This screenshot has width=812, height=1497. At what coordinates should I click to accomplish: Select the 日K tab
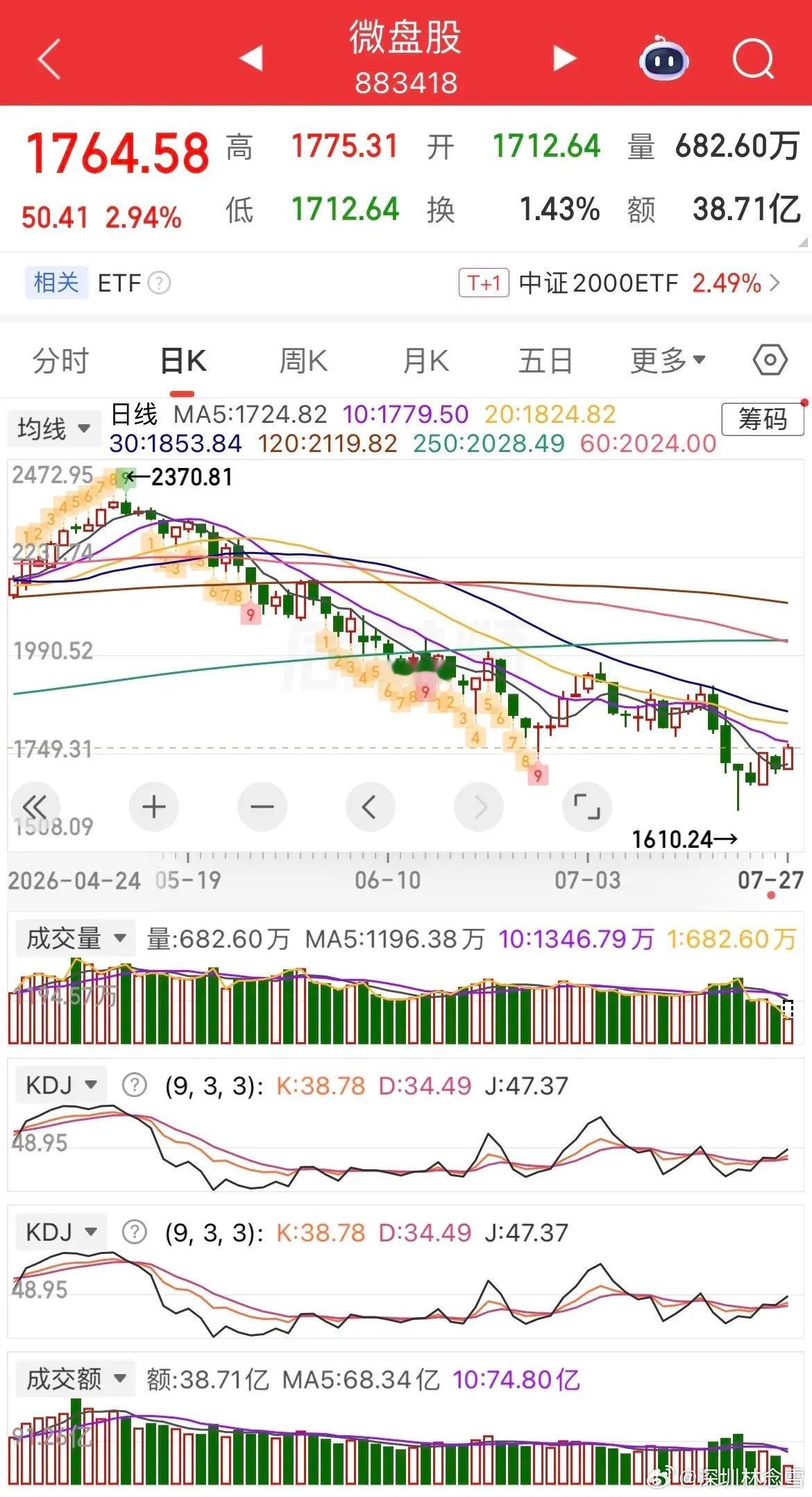[x=183, y=361]
